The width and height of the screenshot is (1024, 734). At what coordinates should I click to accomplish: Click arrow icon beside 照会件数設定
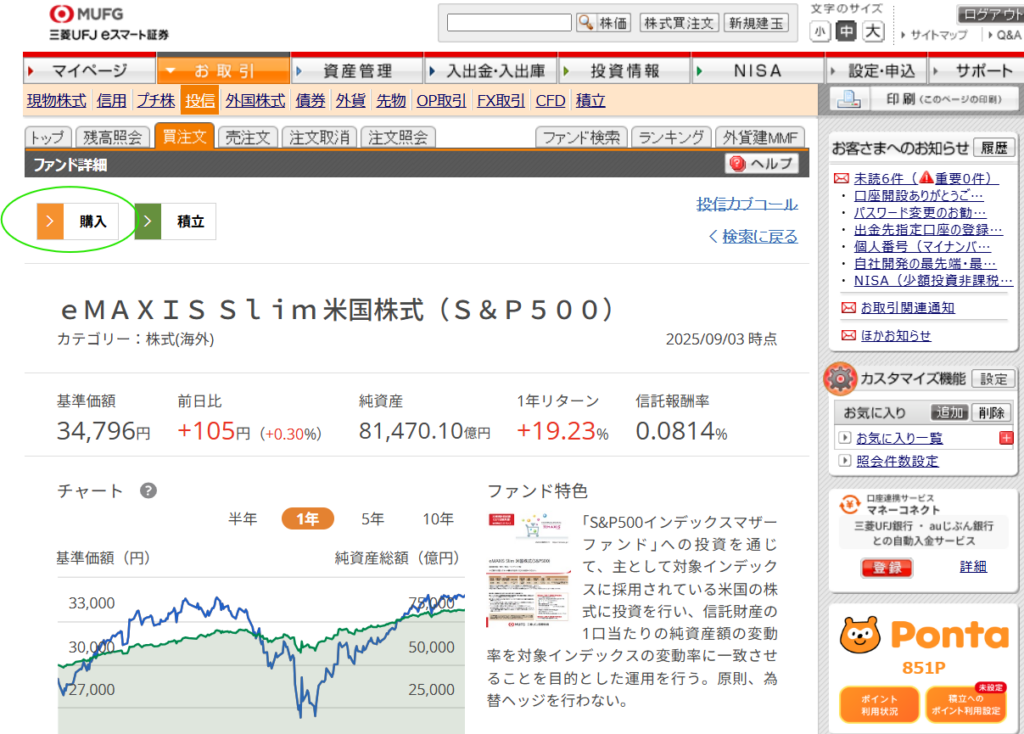844,460
